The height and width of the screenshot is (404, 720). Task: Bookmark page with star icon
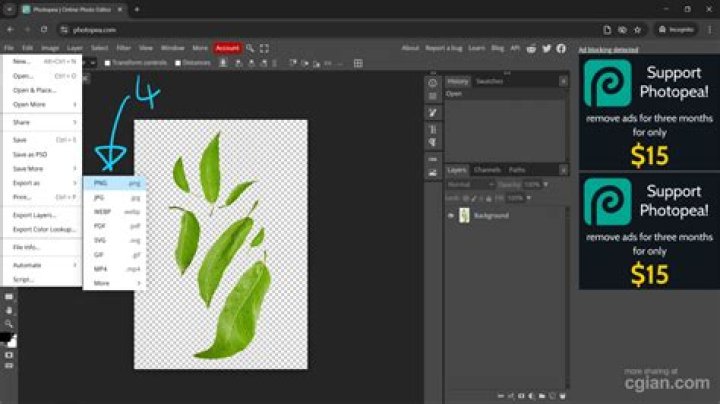click(637, 30)
